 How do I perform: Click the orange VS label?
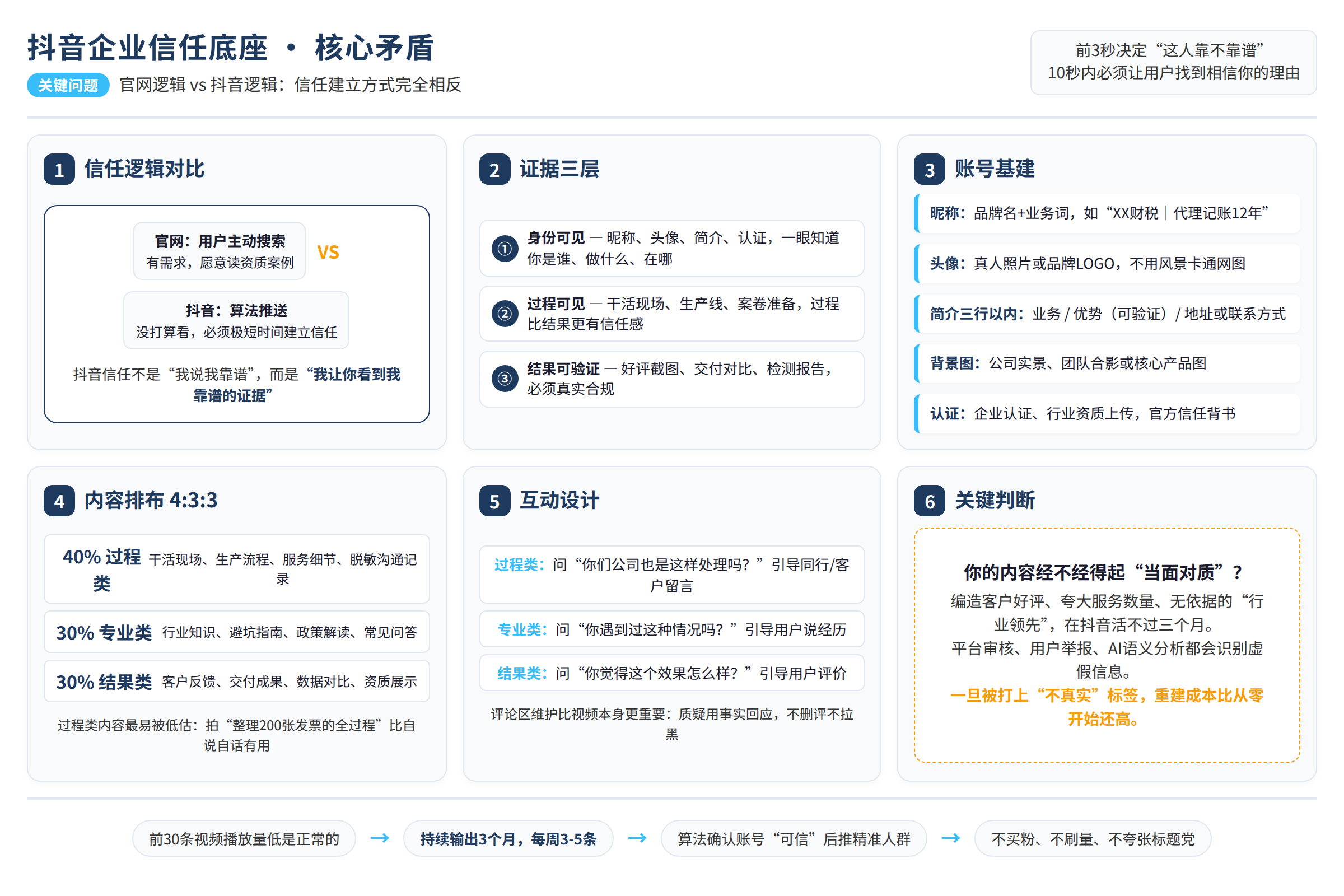(x=328, y=252)
